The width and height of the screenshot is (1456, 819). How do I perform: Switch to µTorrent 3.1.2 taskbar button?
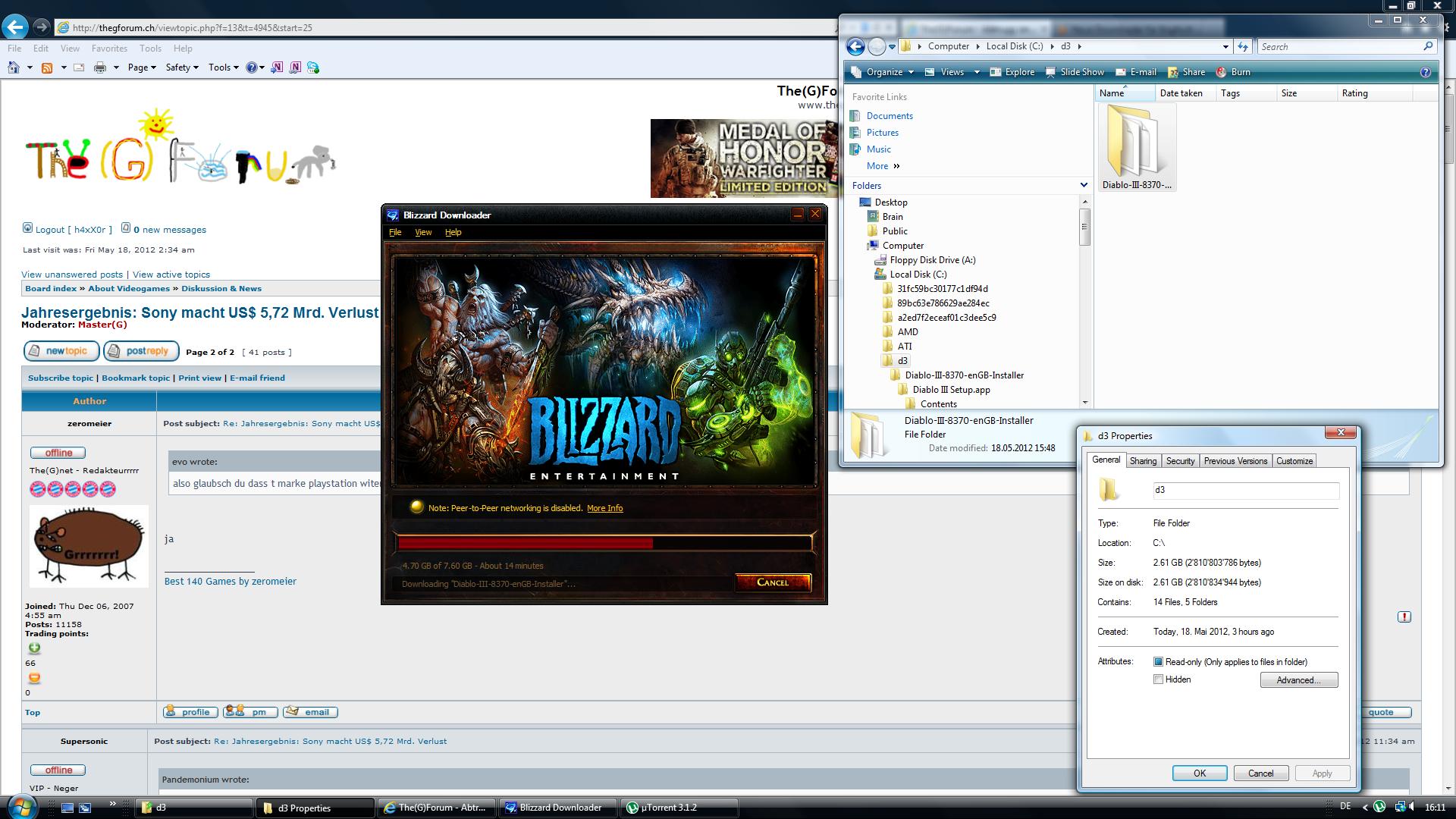(679, 808)
